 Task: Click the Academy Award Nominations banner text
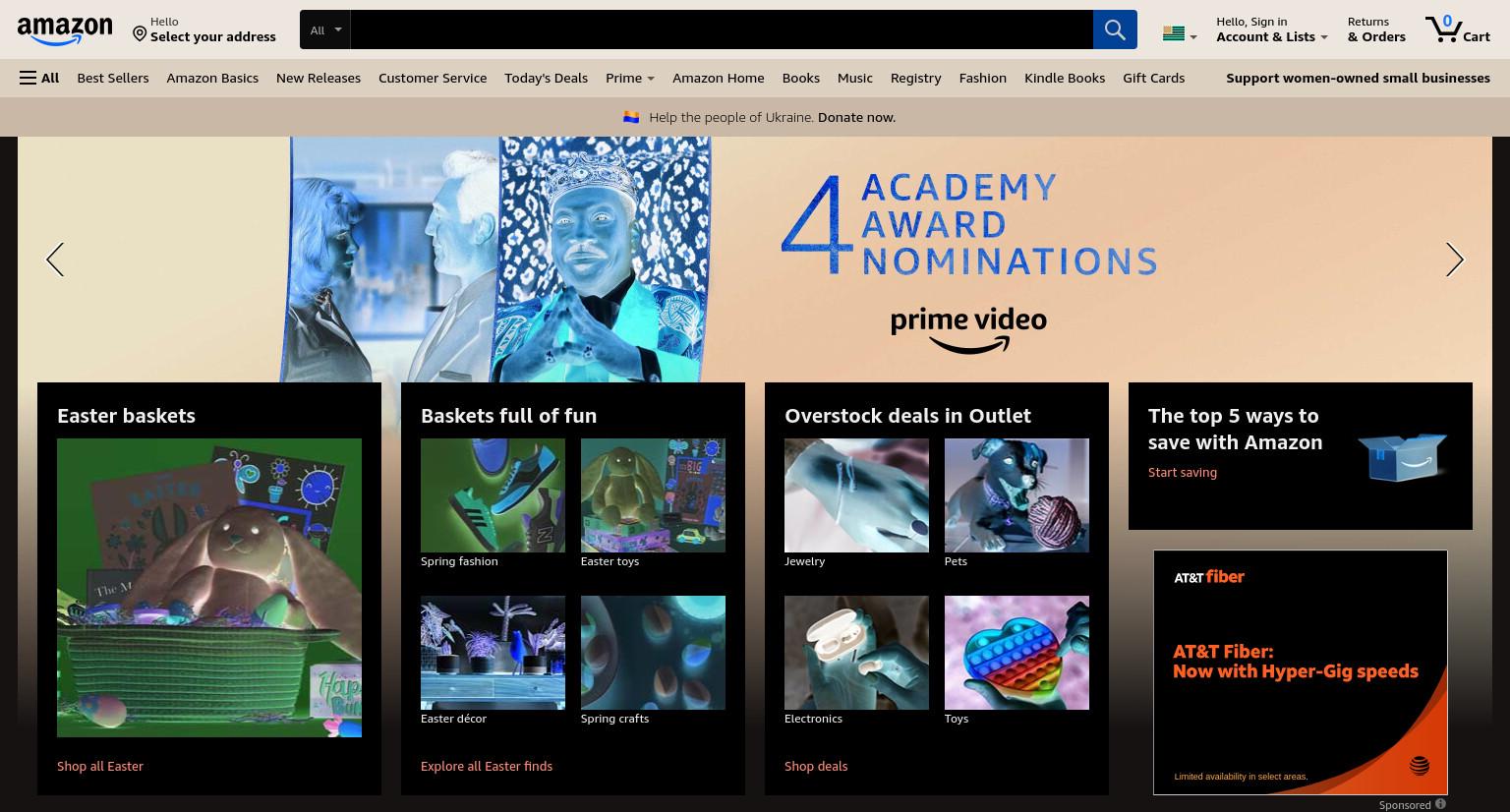click(968, 224)
